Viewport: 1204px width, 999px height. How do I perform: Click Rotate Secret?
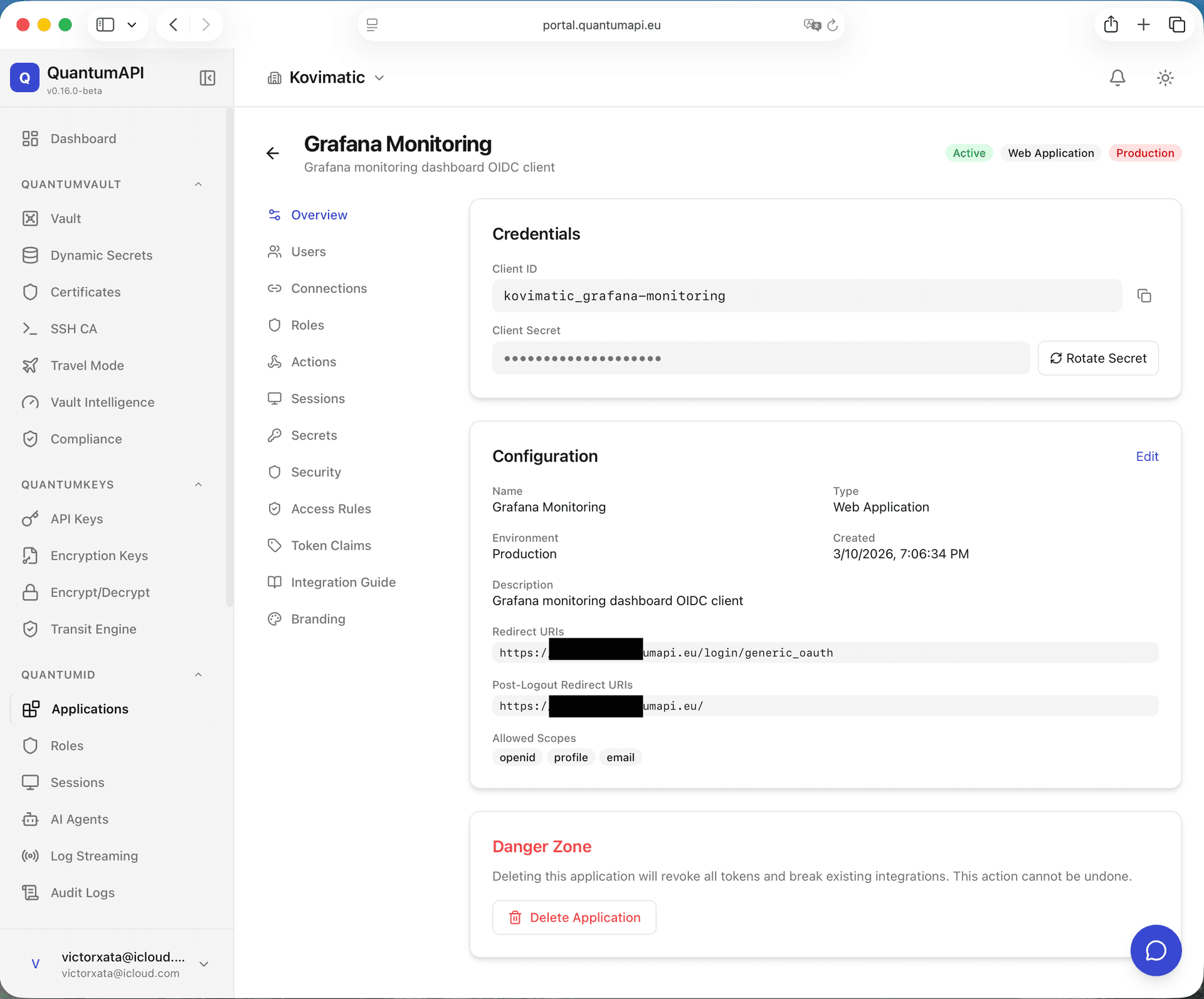click(1097, 358)
